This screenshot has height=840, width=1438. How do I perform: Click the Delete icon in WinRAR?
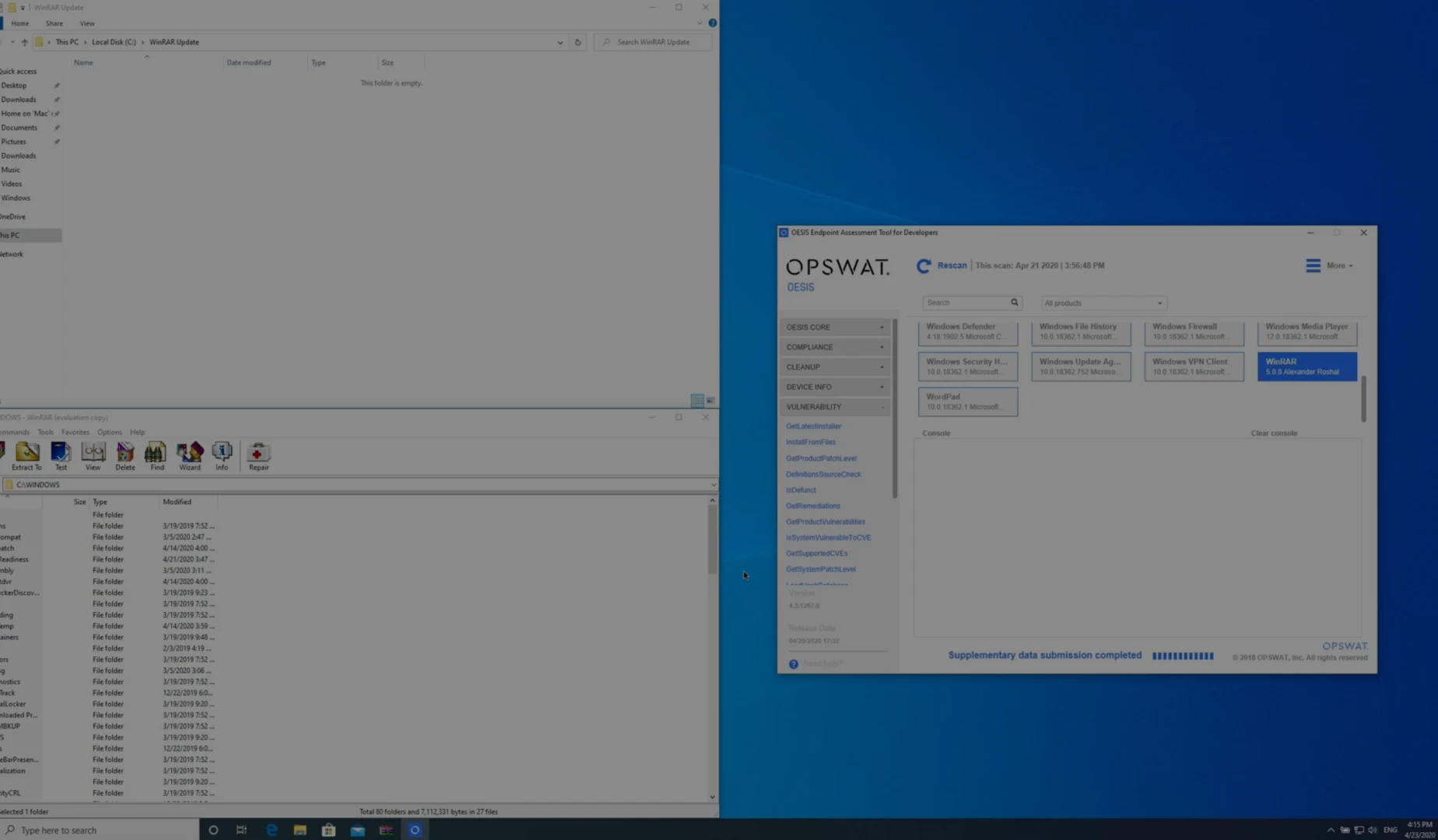click(x=125, y=456)
